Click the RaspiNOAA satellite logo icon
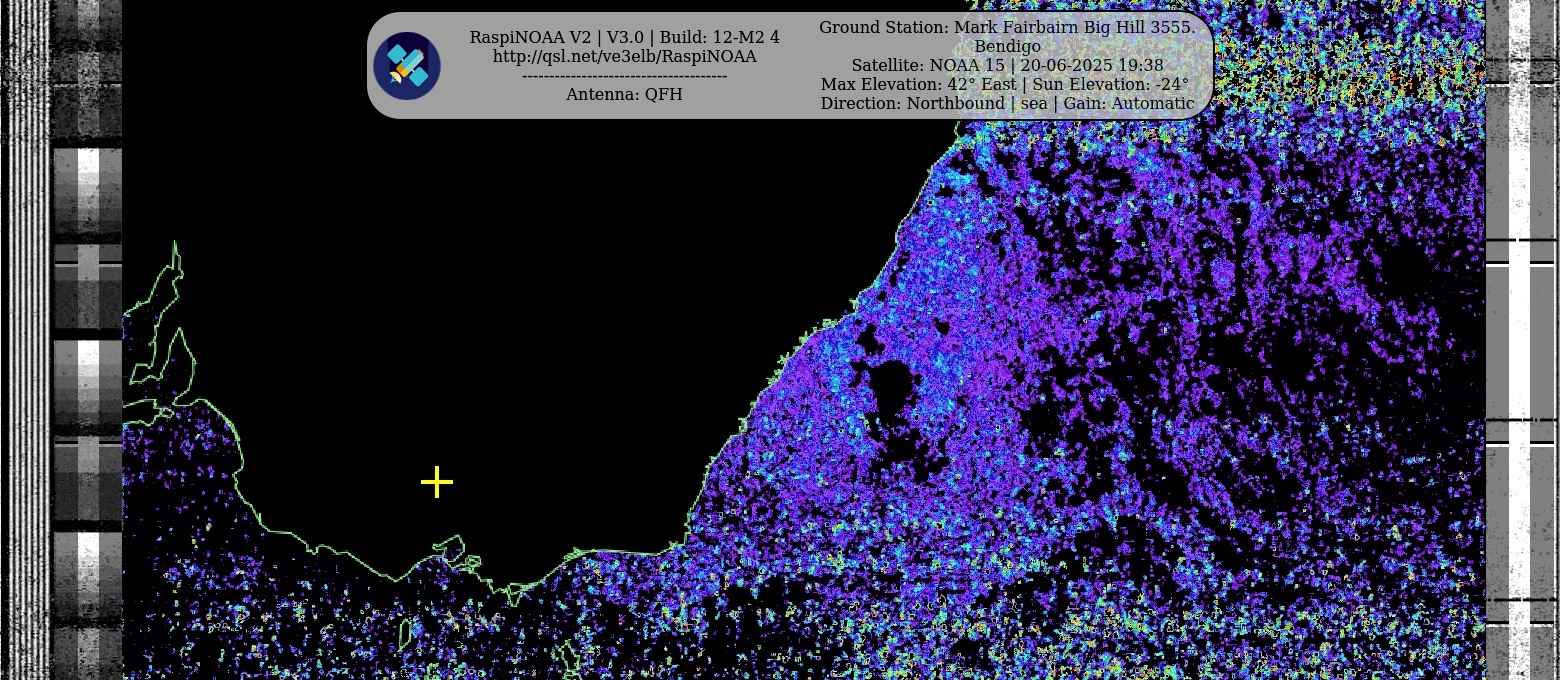The height and width of the screenshot is (680, 1560). [x=407, y=66]
